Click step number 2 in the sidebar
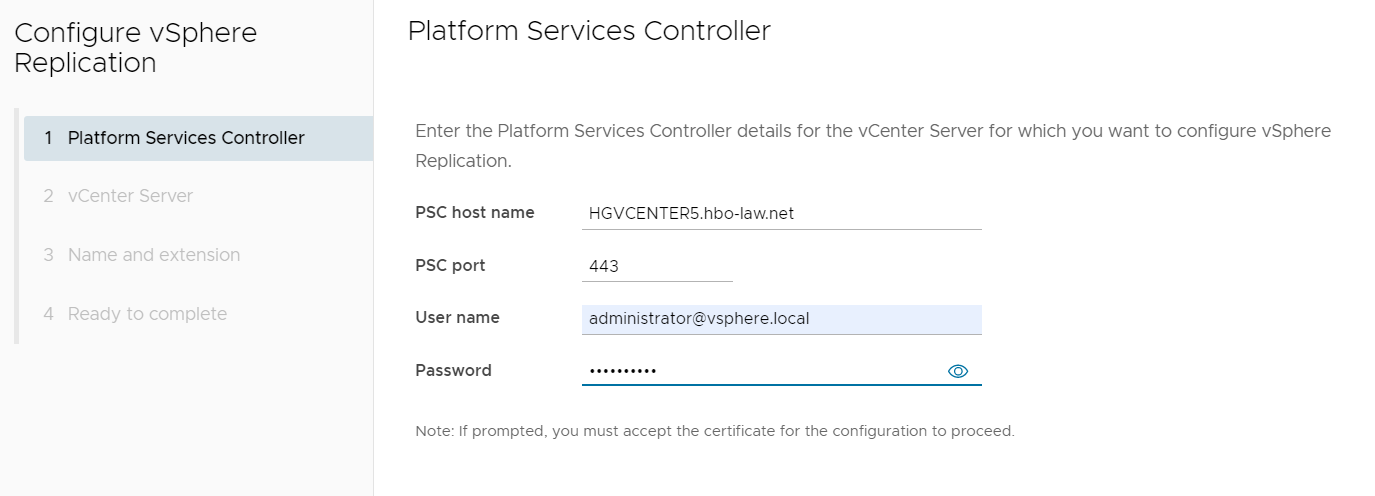The height and width of the screenshot is (496, 1375). click(48, 196)
